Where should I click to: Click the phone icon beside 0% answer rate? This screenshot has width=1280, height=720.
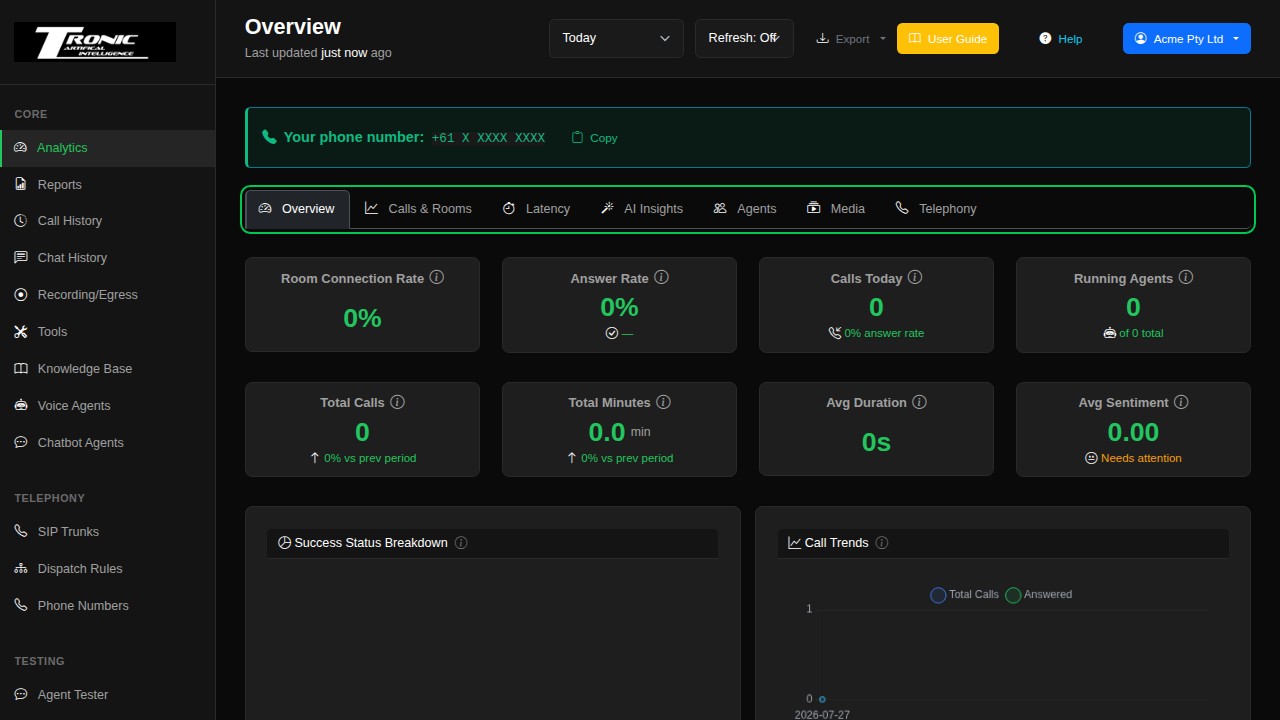pos(835,333)
